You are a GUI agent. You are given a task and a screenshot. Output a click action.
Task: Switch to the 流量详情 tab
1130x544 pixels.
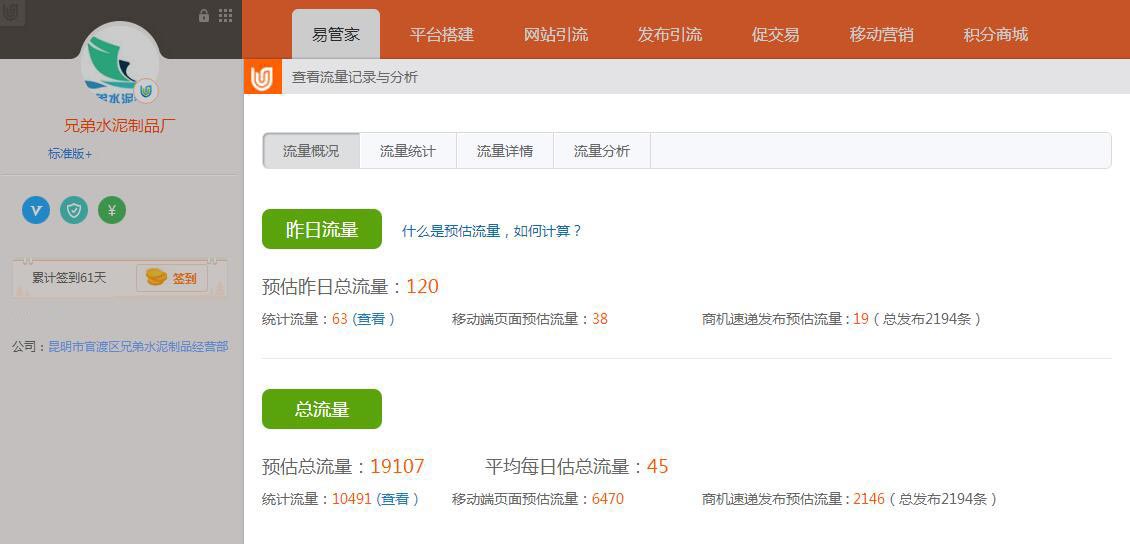tap(504, 151)
